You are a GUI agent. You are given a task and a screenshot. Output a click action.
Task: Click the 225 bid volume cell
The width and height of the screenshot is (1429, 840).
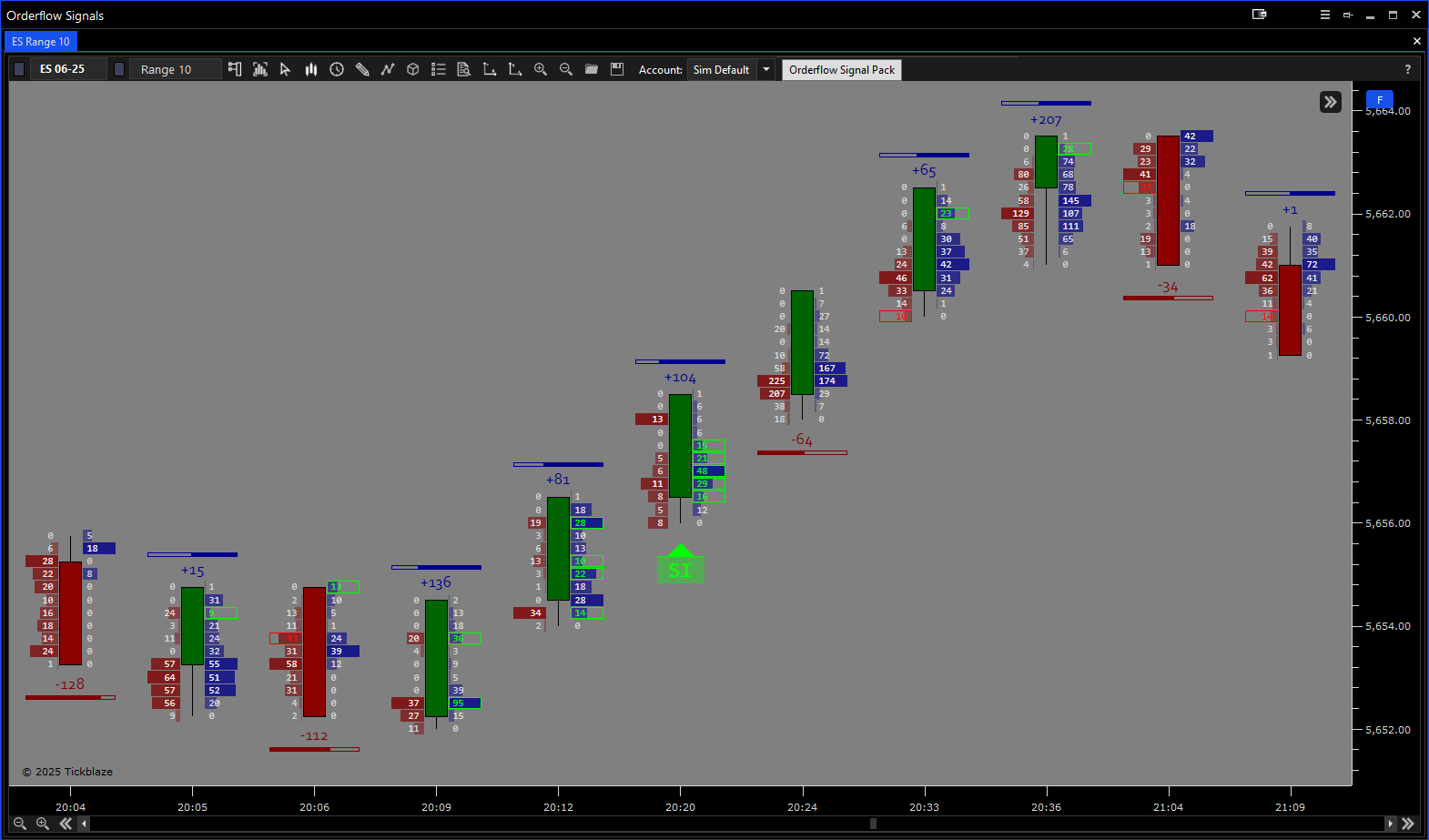point(774,381)
